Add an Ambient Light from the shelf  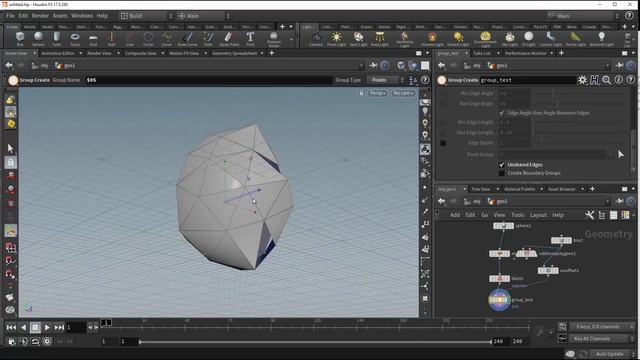tap(601, 39)
